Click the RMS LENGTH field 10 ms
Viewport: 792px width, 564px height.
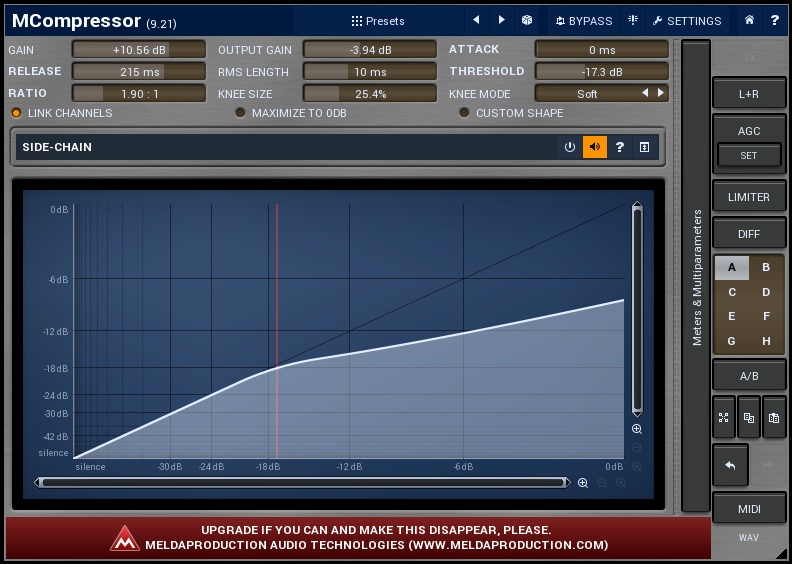tap(370, 71)
